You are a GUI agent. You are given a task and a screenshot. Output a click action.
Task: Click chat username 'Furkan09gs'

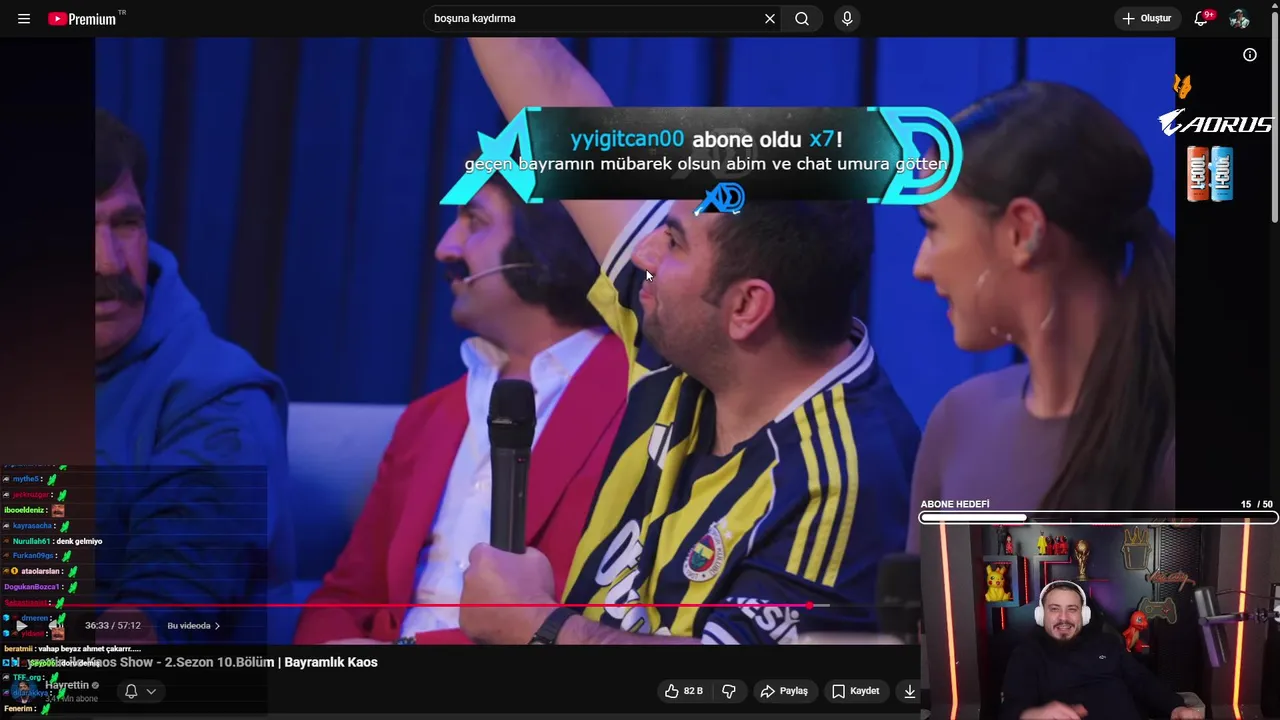[33, 556]
